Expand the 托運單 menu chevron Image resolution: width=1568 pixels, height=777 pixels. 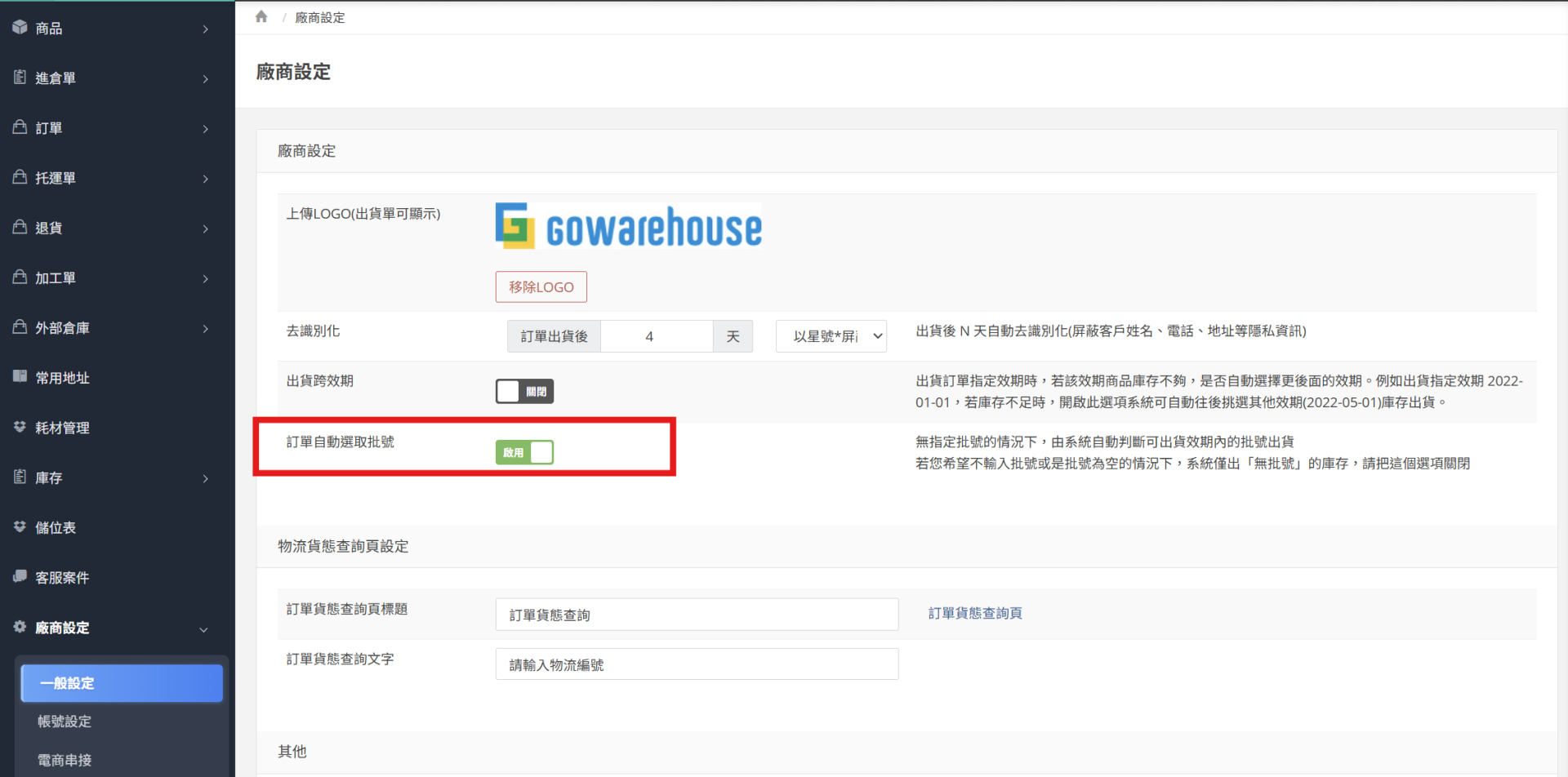[x=205, y=179]
